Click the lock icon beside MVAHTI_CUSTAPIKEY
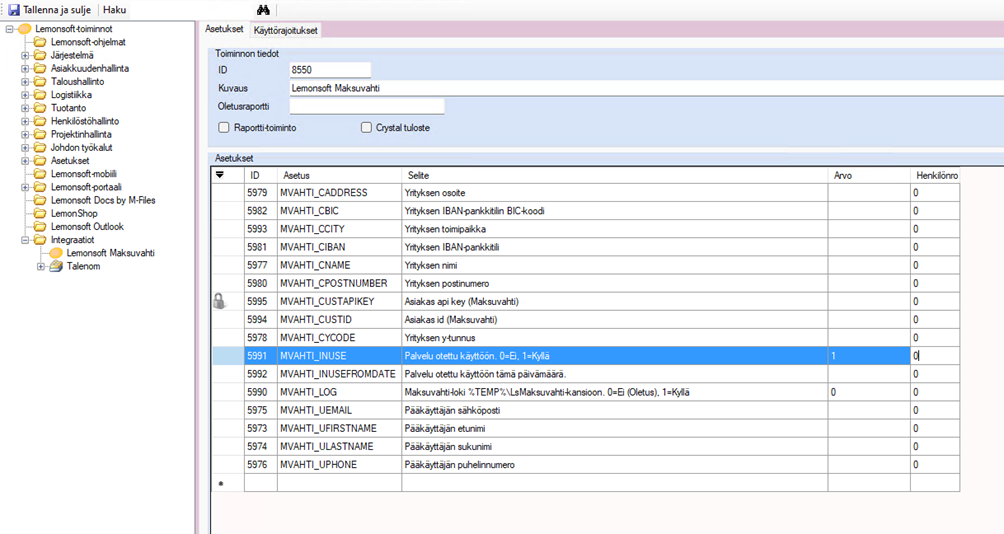The image size is (1004, 534). (220, 301)
